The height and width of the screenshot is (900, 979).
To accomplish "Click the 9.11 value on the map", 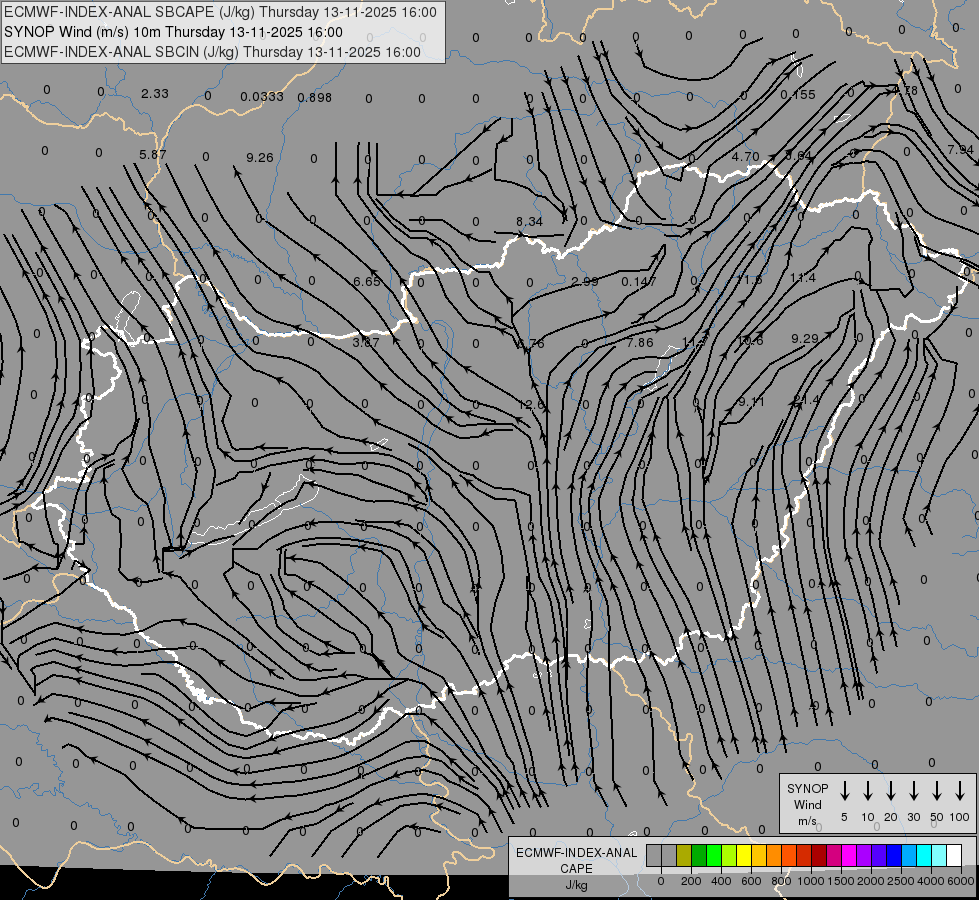I will [x=751, y=402].
